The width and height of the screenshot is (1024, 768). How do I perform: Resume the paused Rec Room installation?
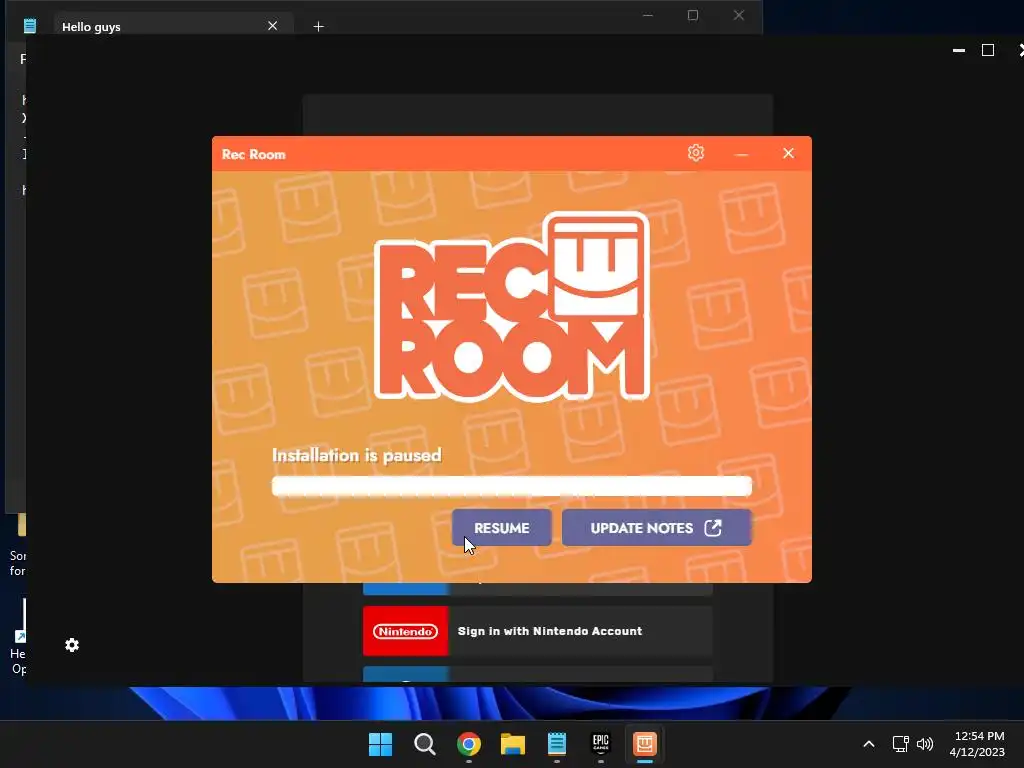click(x=502, y=528)
